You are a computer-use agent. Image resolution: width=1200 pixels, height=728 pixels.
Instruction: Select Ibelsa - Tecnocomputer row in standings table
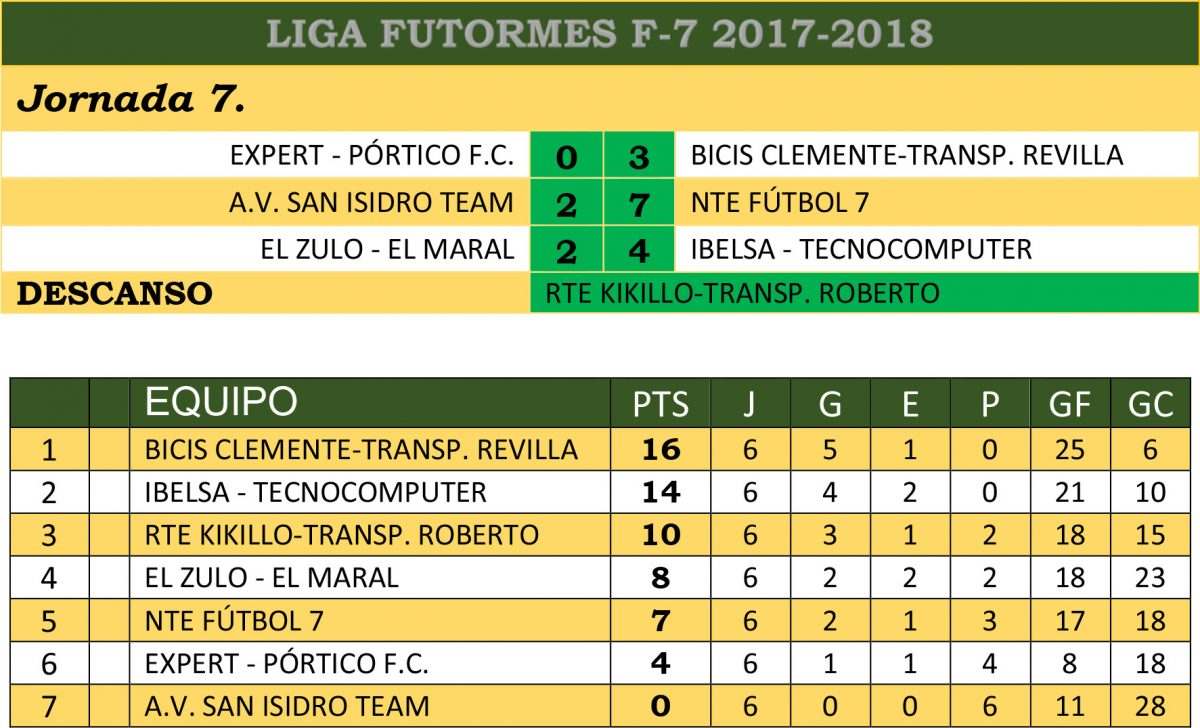(316, 492)
